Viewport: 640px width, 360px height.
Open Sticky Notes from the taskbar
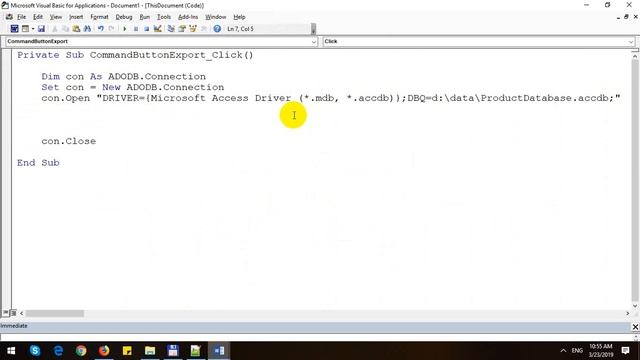(127, 351)
